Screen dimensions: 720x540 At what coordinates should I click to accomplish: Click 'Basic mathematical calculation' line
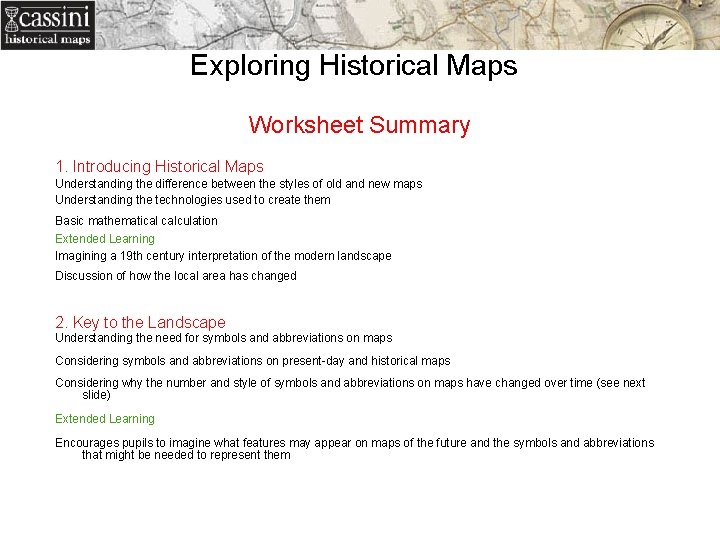(x=136, y=221)
